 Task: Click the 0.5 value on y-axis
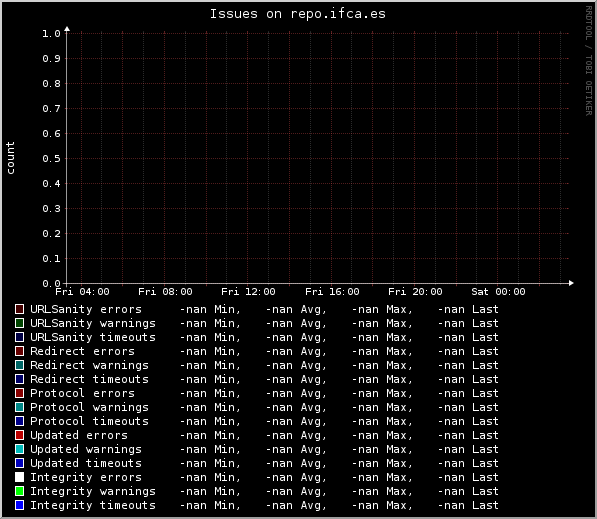(51, 158)
